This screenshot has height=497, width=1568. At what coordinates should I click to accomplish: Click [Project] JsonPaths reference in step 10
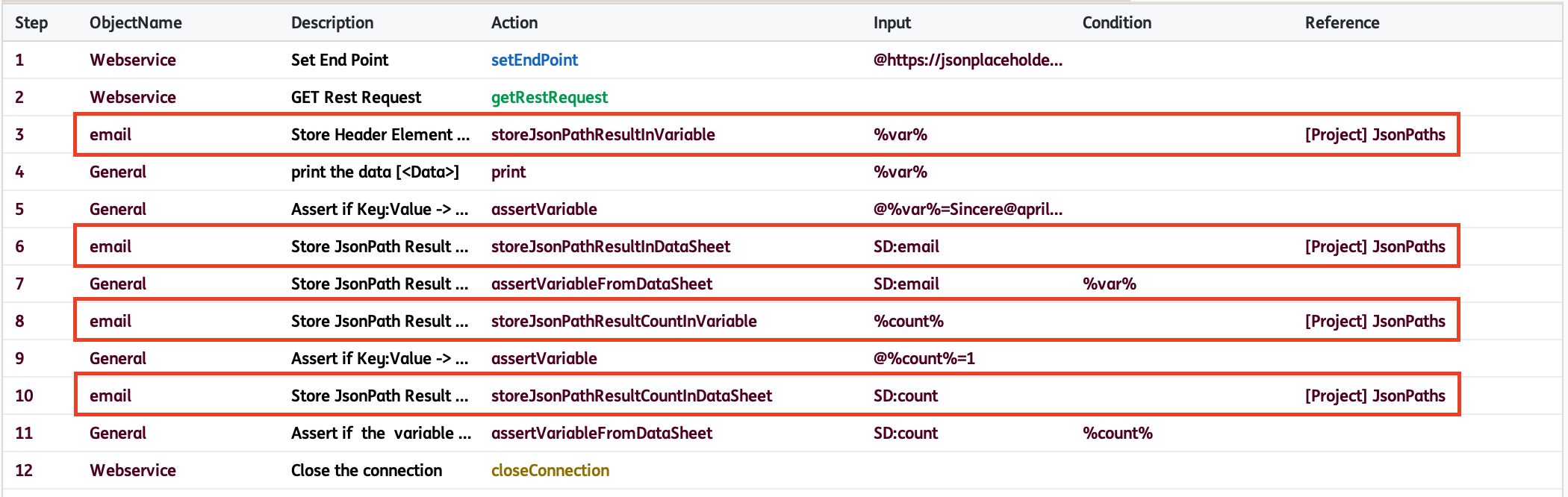point(1375,396)
